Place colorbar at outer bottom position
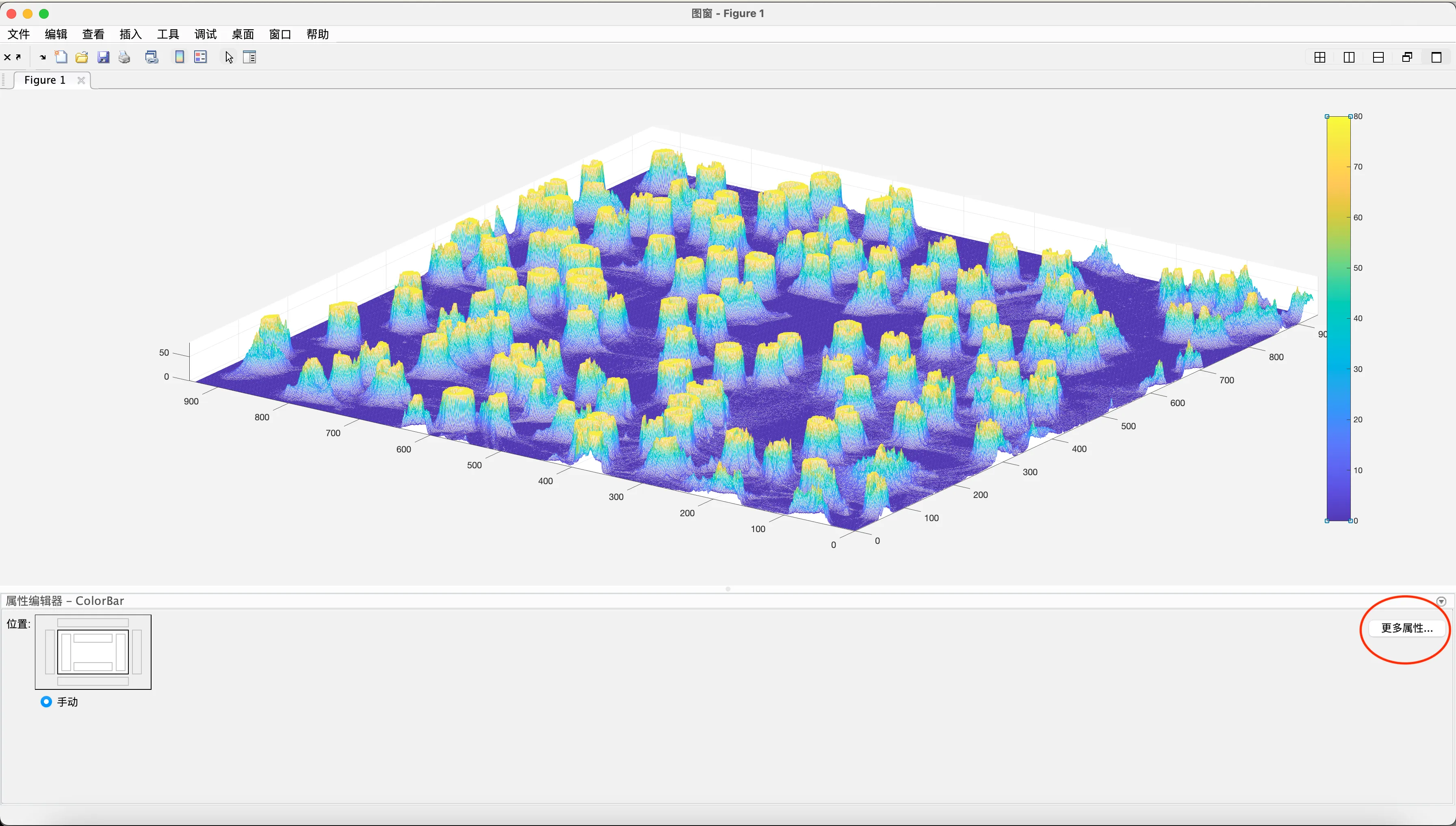This screenshot has width=1456, height=826. pyautogui.click(x=93, y=681)
